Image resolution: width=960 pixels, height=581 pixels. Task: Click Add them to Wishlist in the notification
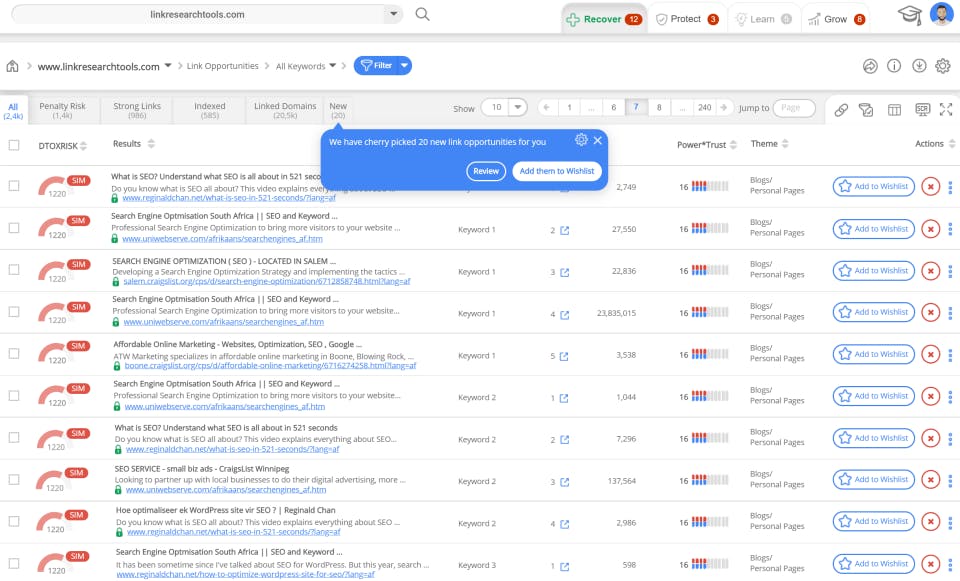coord(556,171)
